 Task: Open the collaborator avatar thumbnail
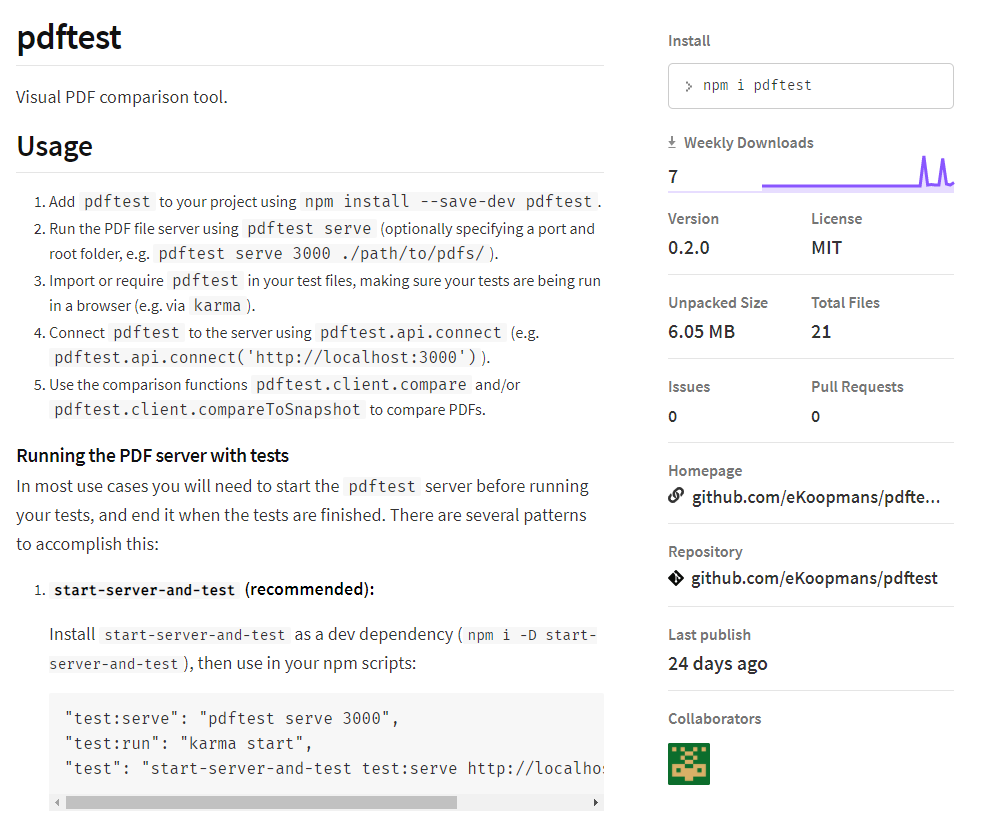pos(689,763)
